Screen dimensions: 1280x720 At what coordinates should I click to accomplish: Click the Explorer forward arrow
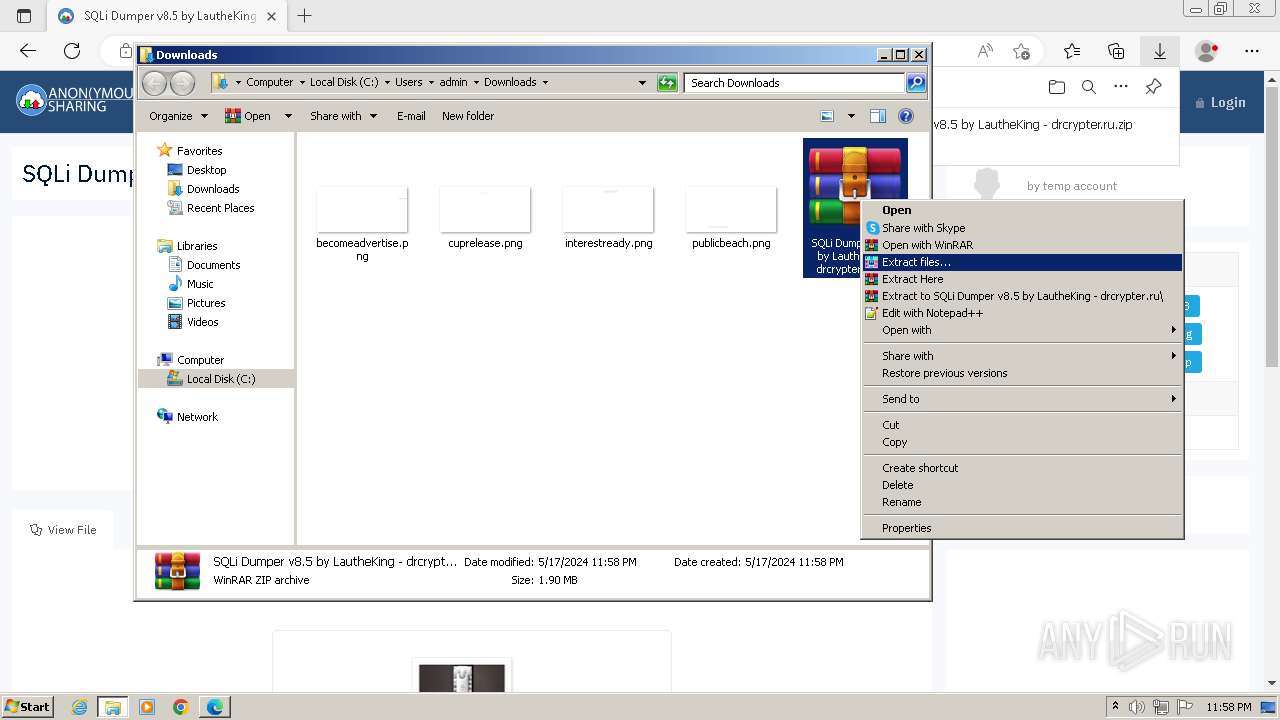coord(182,83)
